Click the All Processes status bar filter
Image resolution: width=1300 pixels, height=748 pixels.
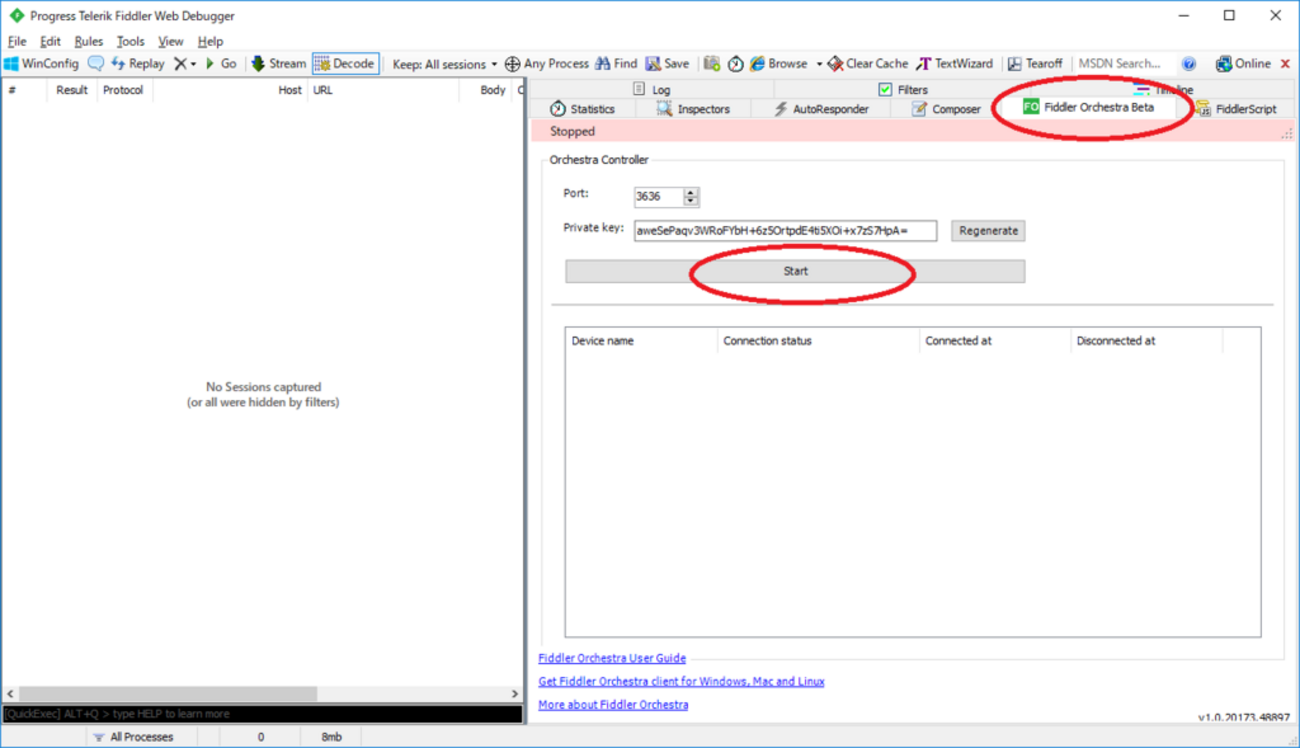(133, 737)
